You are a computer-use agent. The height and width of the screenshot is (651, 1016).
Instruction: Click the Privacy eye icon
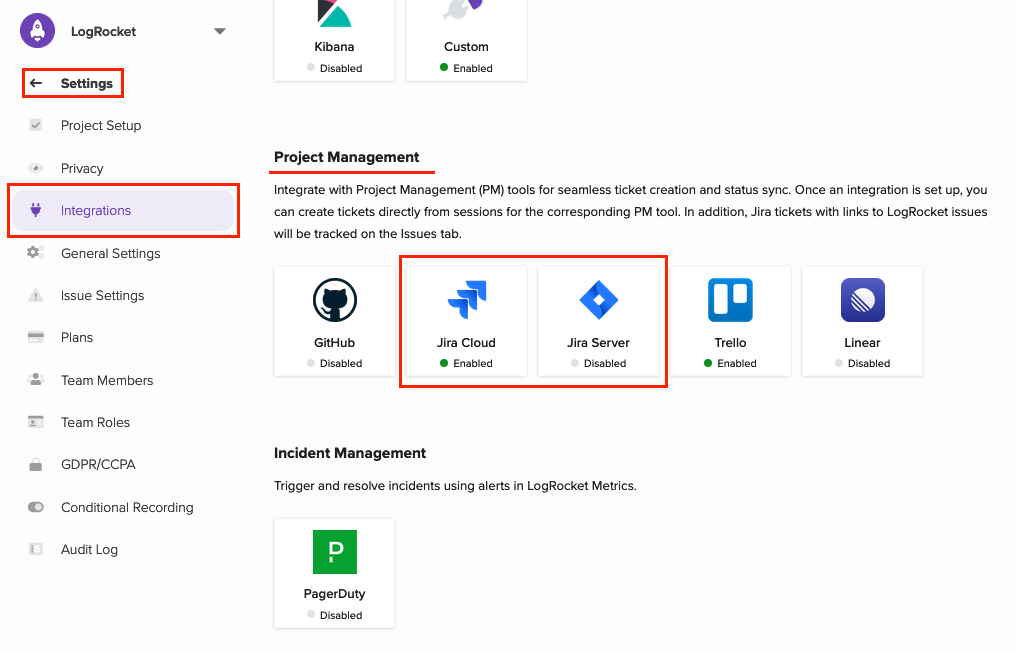(36, 168)
